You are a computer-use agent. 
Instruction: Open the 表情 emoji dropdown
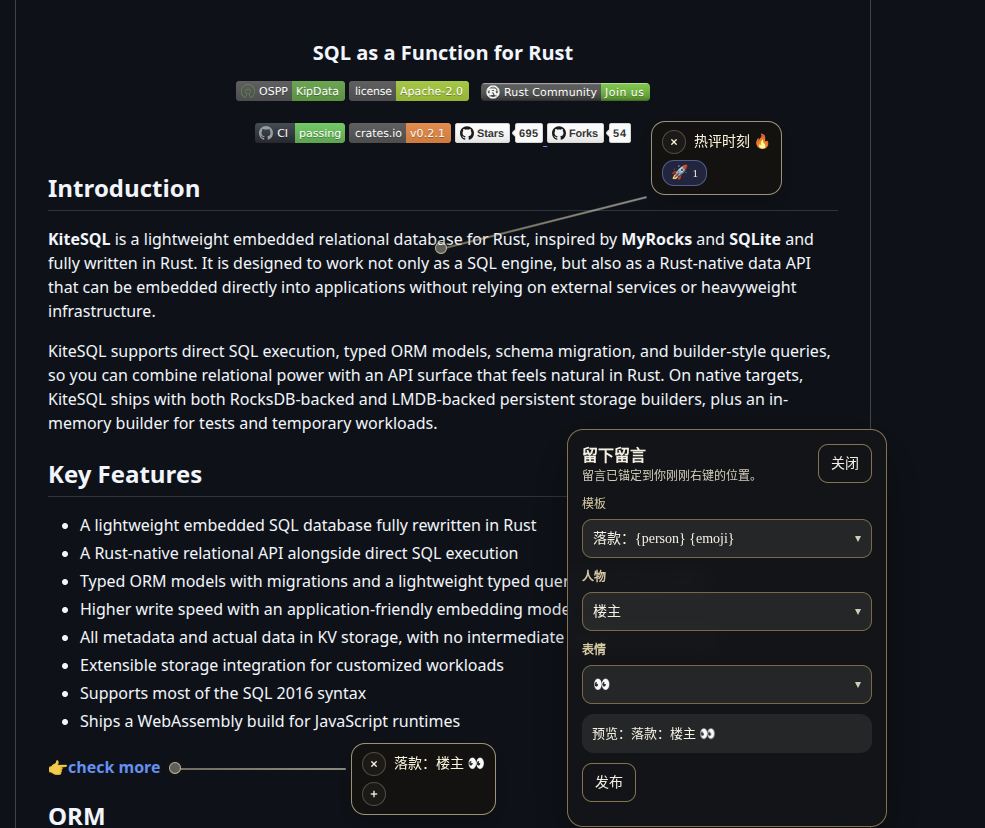coord(726,684)
